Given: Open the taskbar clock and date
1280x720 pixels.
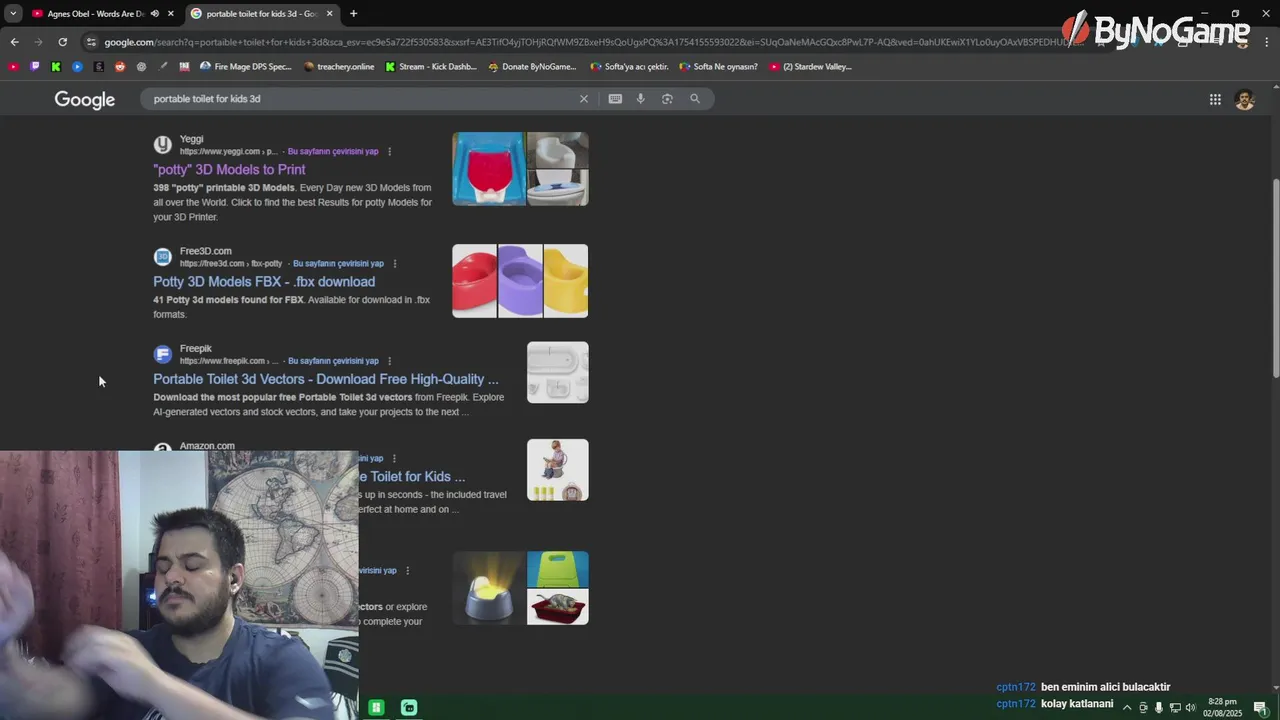Looking at the screenshot, I should (1223, 708).
